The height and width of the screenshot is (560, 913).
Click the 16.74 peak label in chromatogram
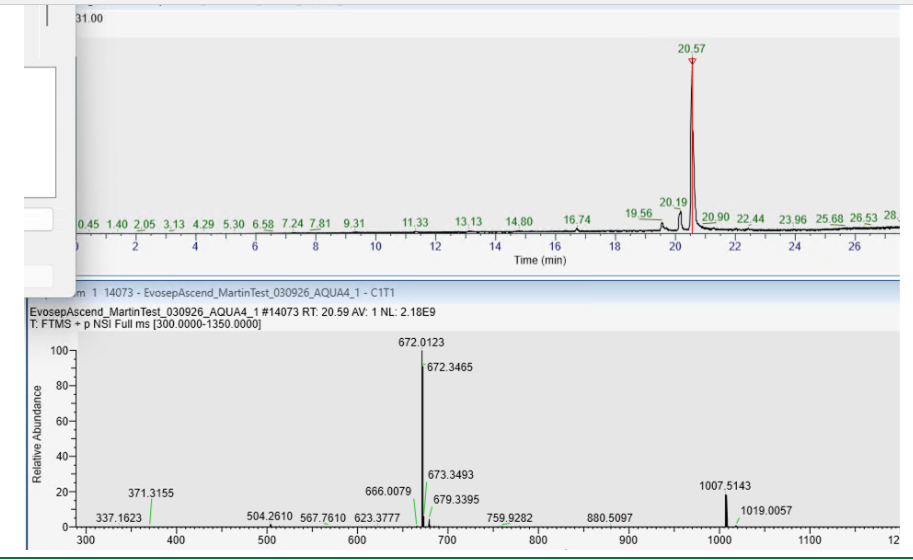[577, 220]
